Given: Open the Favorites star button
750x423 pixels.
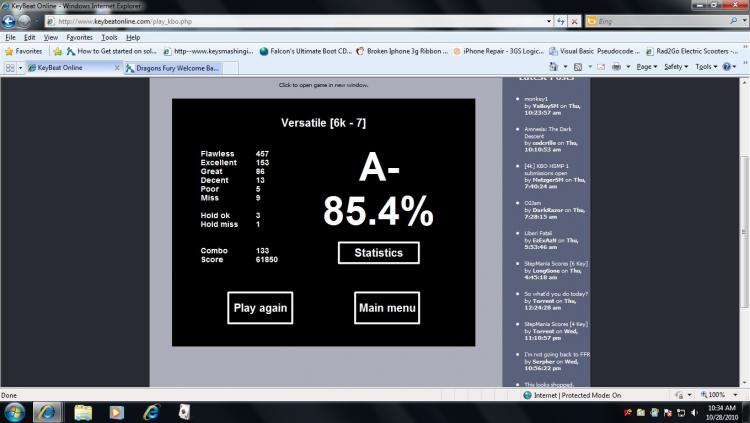Looking at the screenshot, I should tap(23, 51).
